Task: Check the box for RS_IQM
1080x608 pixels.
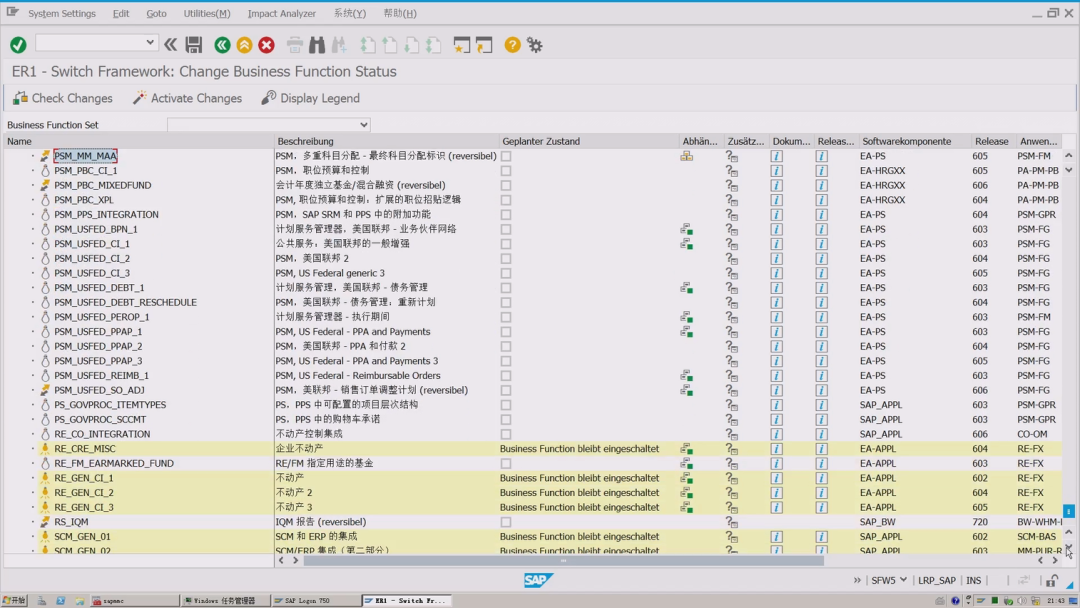Action: pos(506,522)
